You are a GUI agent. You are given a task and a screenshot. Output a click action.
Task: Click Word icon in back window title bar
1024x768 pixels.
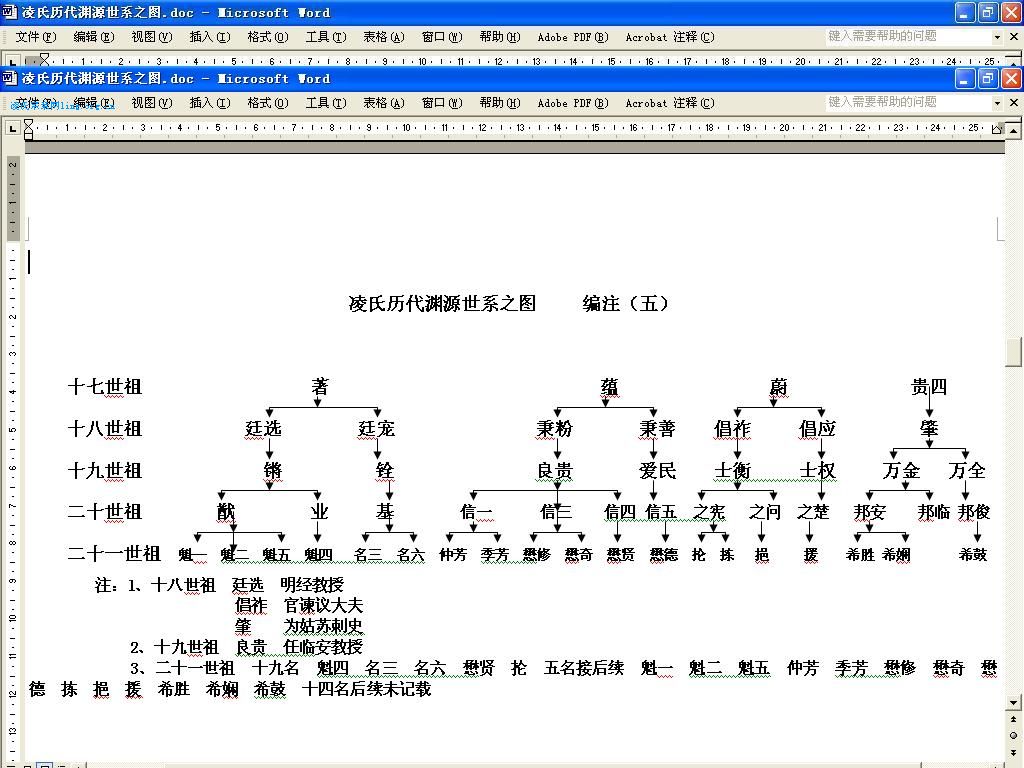9,12
